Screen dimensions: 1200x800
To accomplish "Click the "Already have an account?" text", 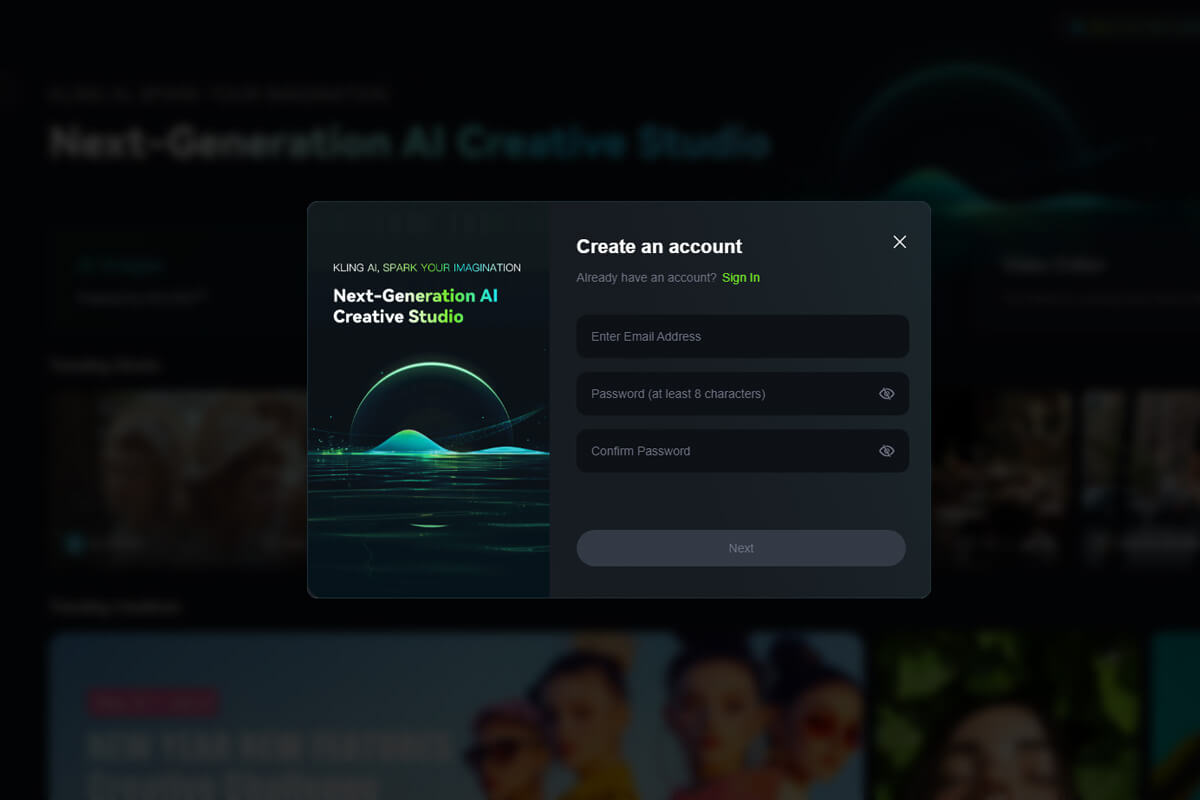I will tap(646, 278).
